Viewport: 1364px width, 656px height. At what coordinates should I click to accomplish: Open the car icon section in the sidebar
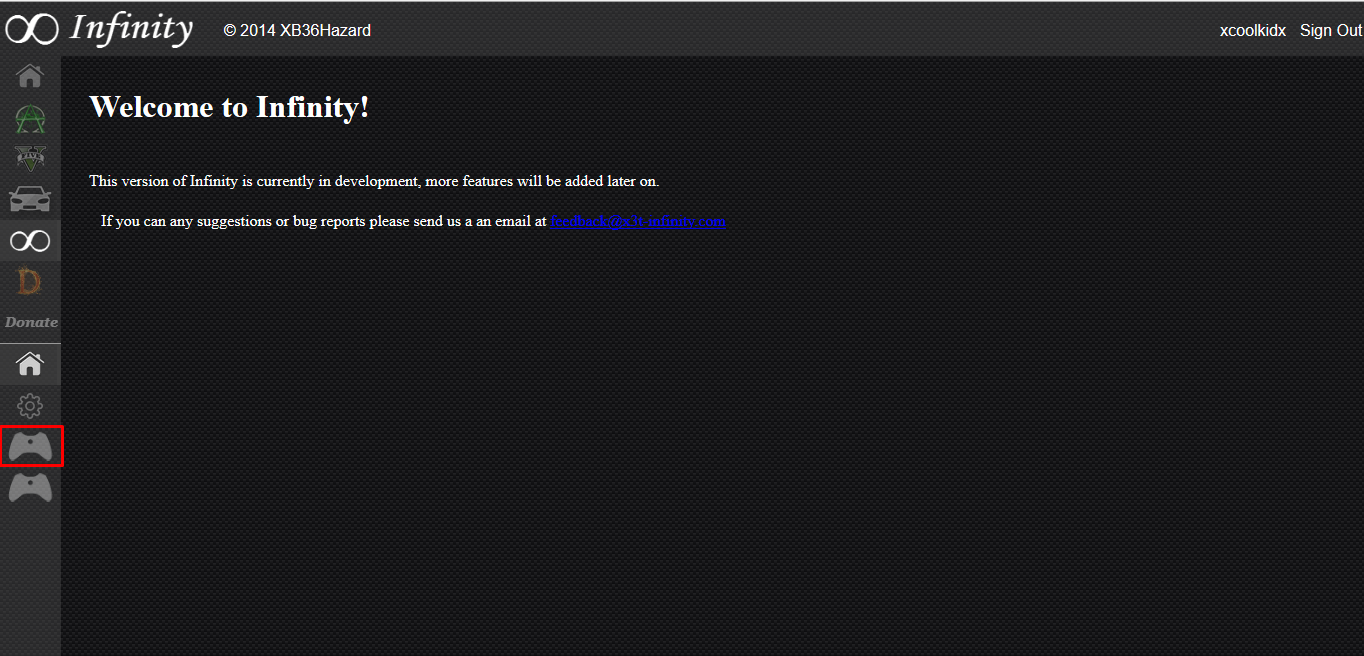(30, 199)
